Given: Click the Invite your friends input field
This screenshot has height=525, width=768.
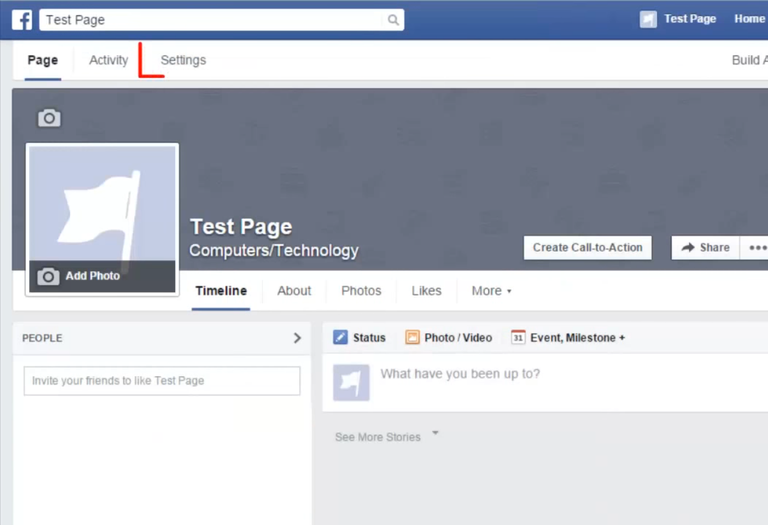Looking at the screenshot, I should 162,381.
